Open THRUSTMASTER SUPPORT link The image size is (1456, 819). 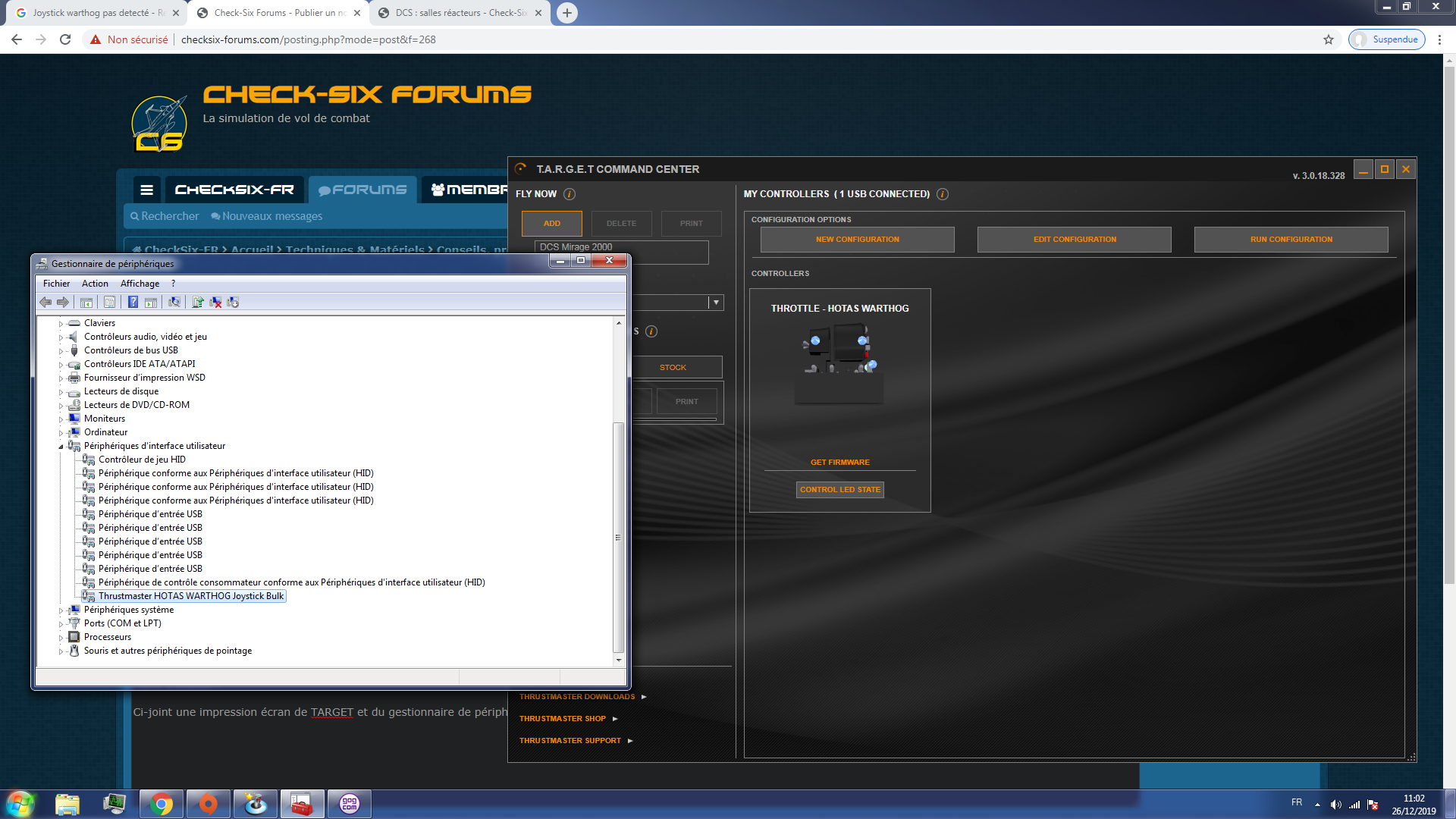click(x=570, y=741)
